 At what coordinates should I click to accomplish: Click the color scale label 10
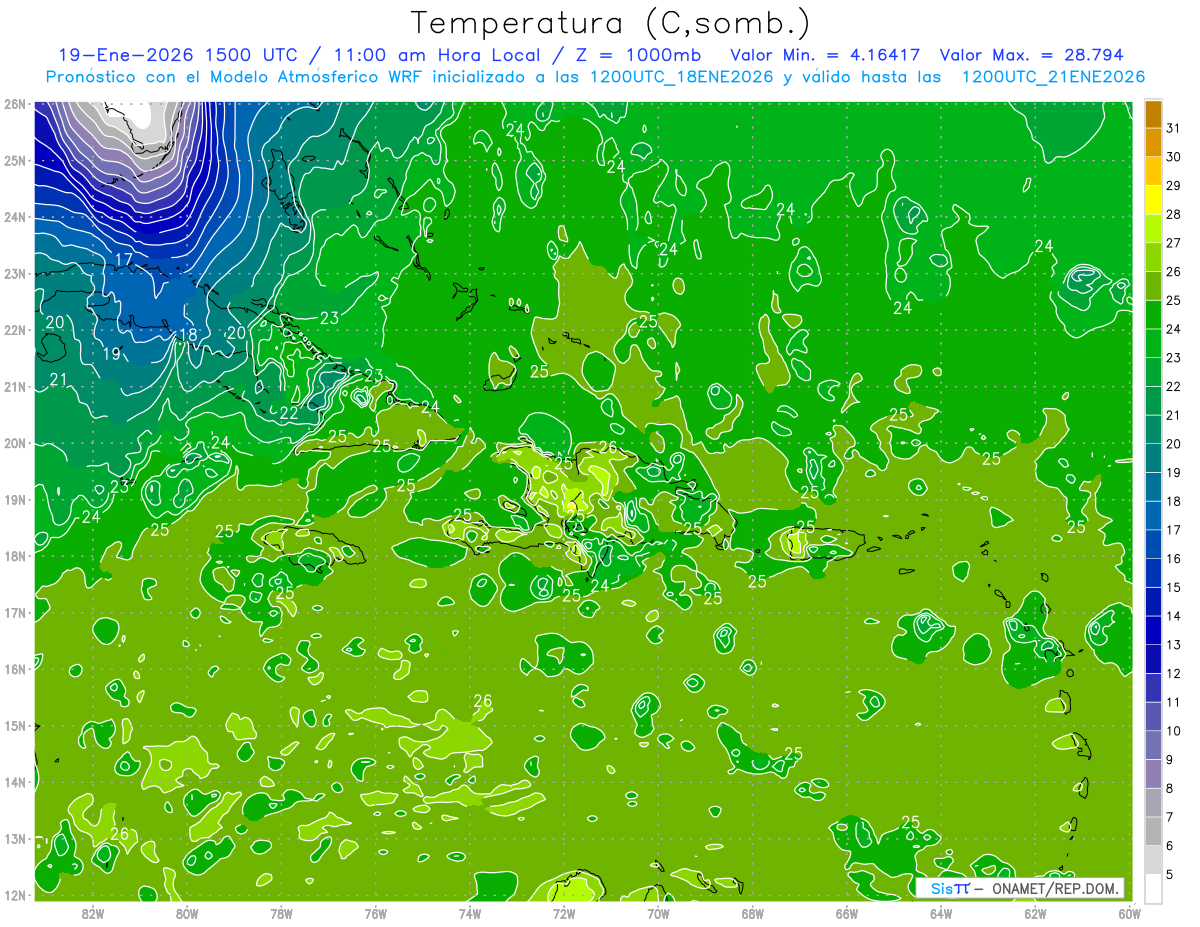pyautogui.click(x=1173, y=730)
